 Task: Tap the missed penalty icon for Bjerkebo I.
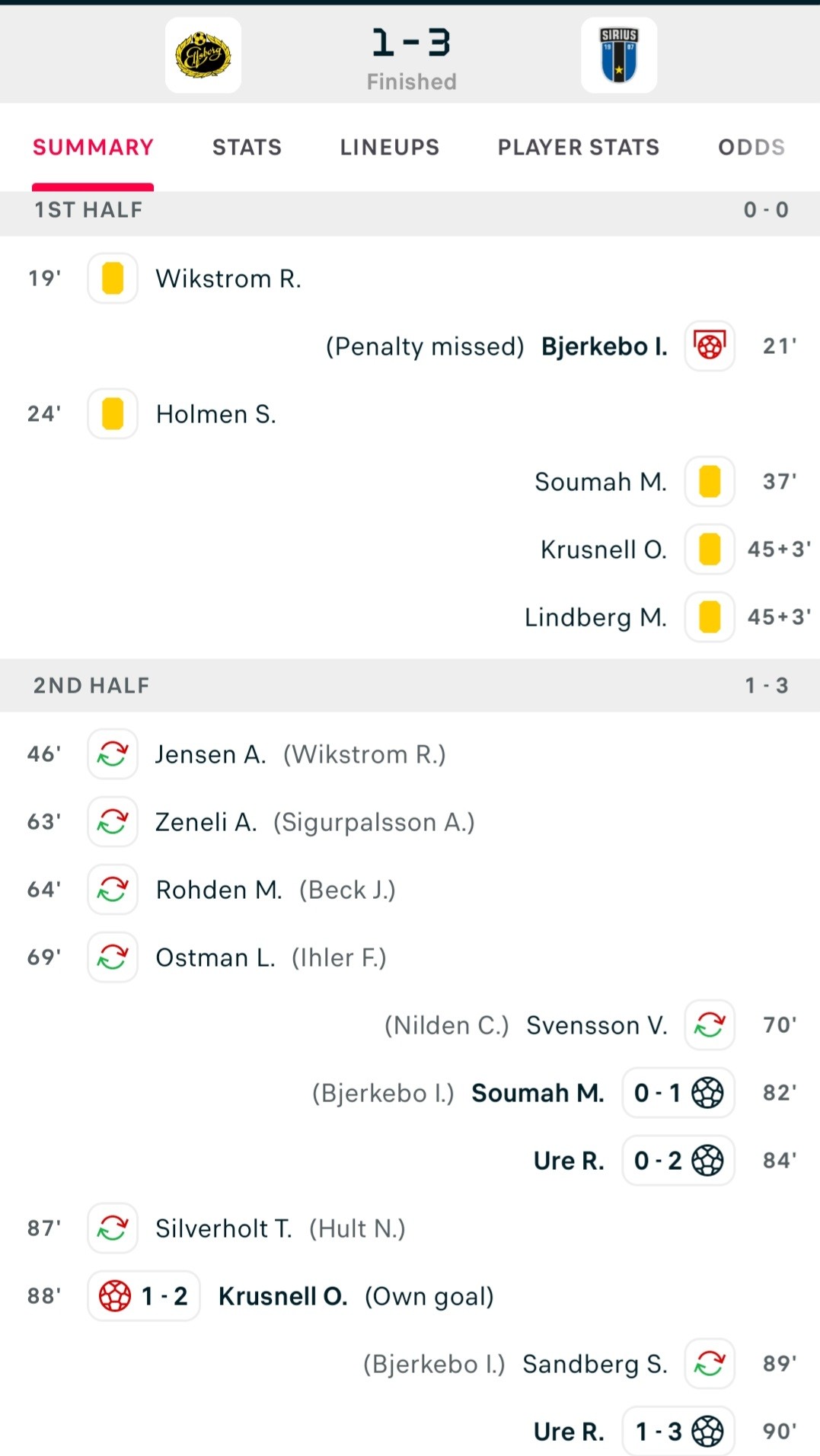(x=710, y=346)
